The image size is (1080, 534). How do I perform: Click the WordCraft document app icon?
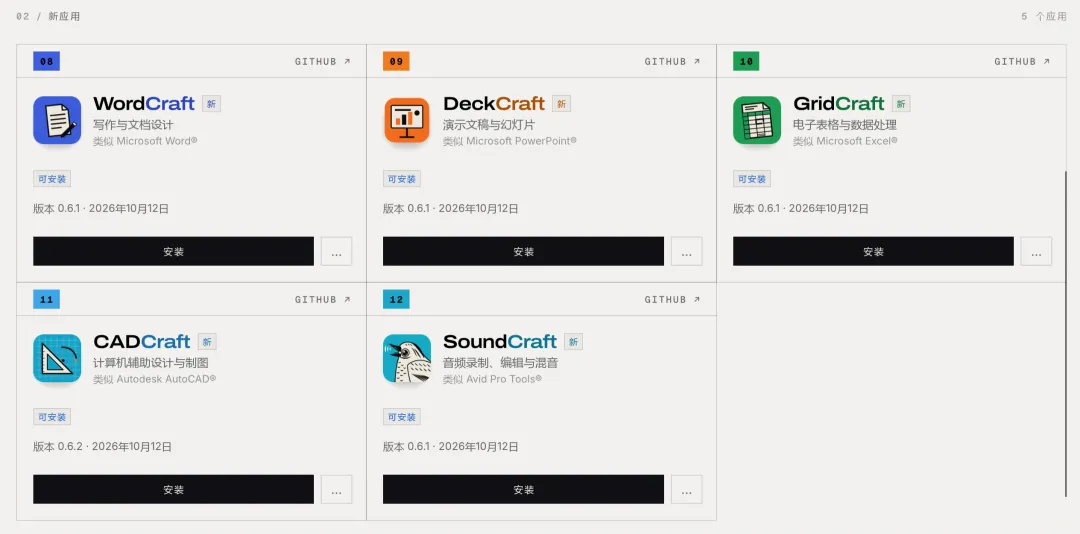tap(57, 120)
